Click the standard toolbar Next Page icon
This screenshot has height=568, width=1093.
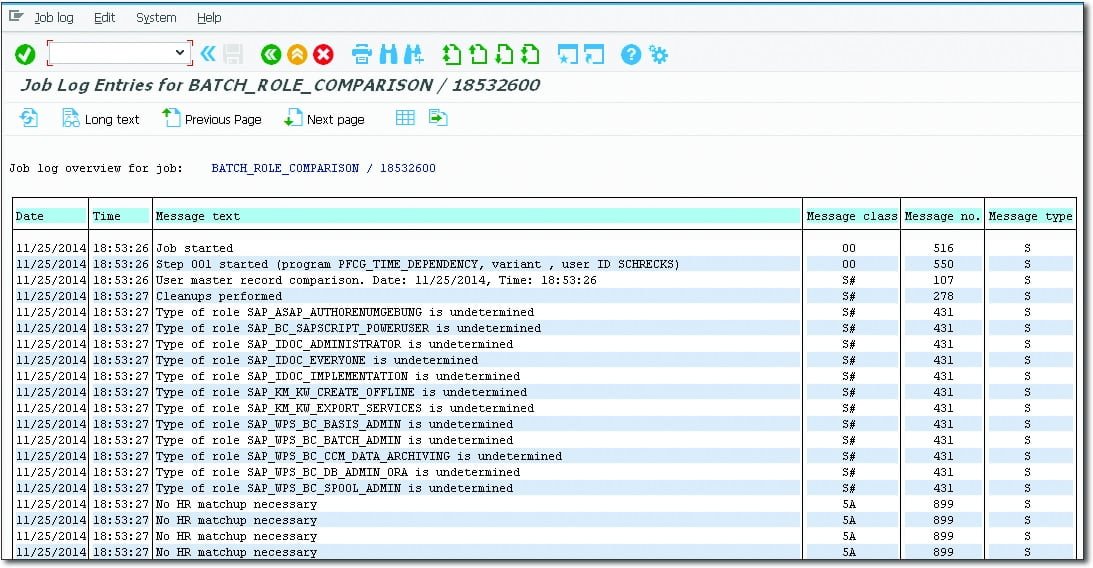(504, 54)
